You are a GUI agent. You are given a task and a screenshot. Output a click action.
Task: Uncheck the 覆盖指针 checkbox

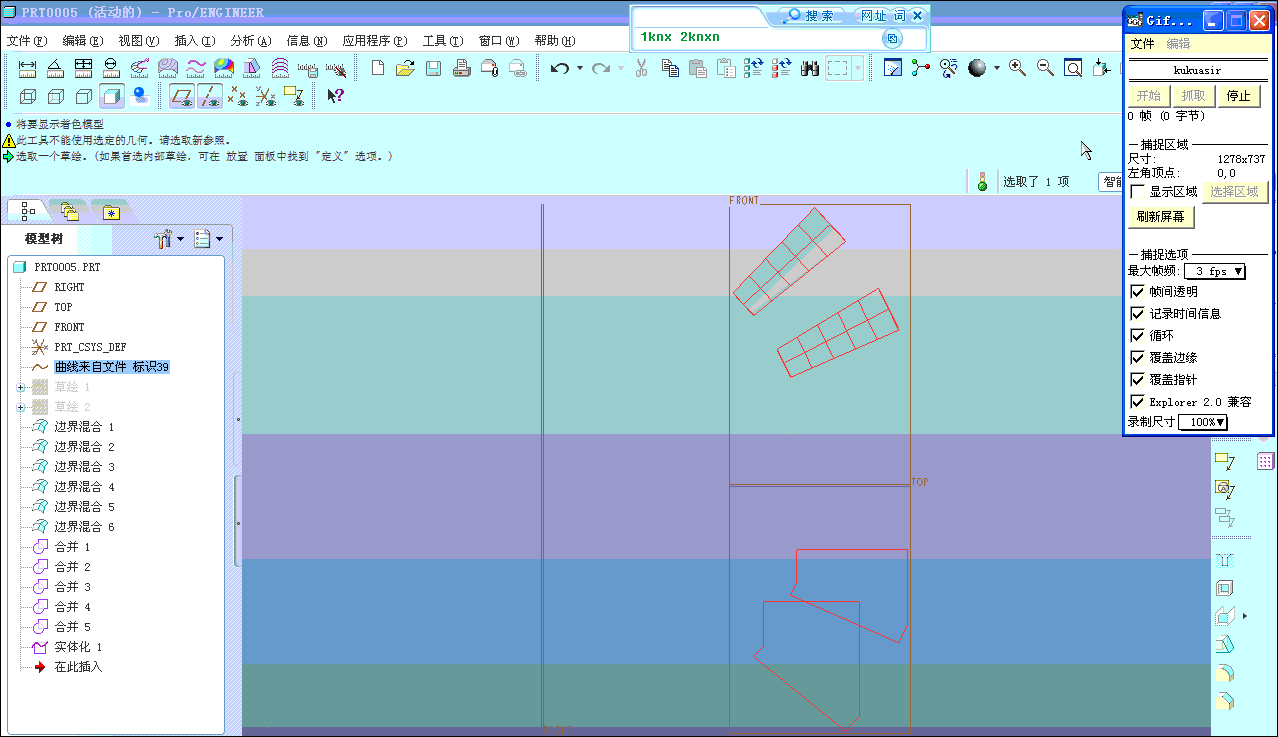pyautogui.click(x=1137, y=380)
